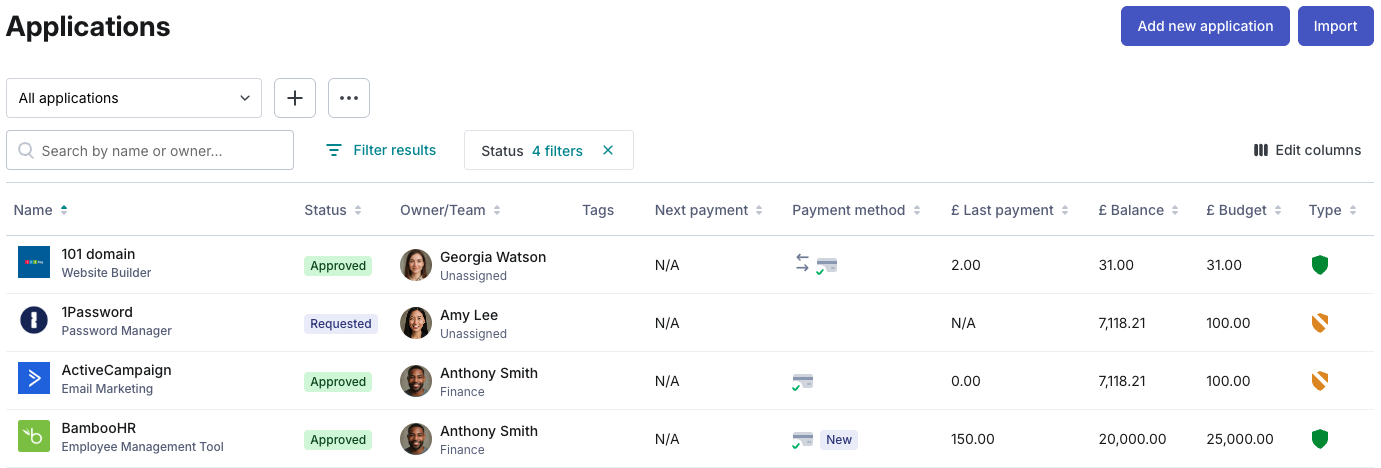Click Georgia Watson's avatar photo
Image resolution: width=1381 pixels, height=468 pixels.
point(416,265)
